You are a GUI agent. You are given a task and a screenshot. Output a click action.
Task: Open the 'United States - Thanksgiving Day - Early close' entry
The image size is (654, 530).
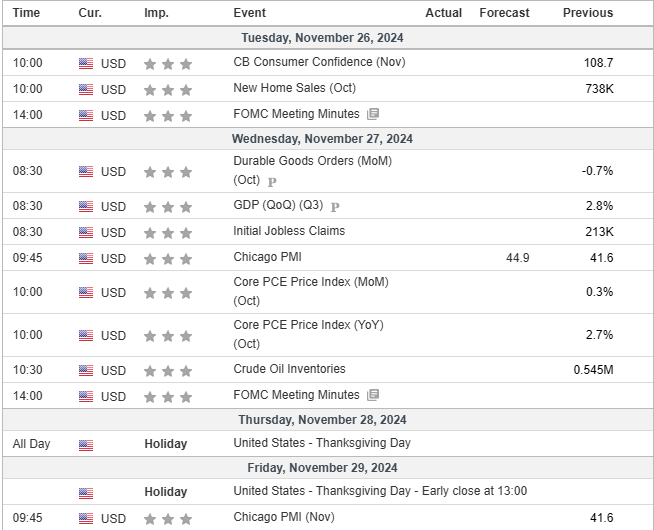[x=380, y=491]
